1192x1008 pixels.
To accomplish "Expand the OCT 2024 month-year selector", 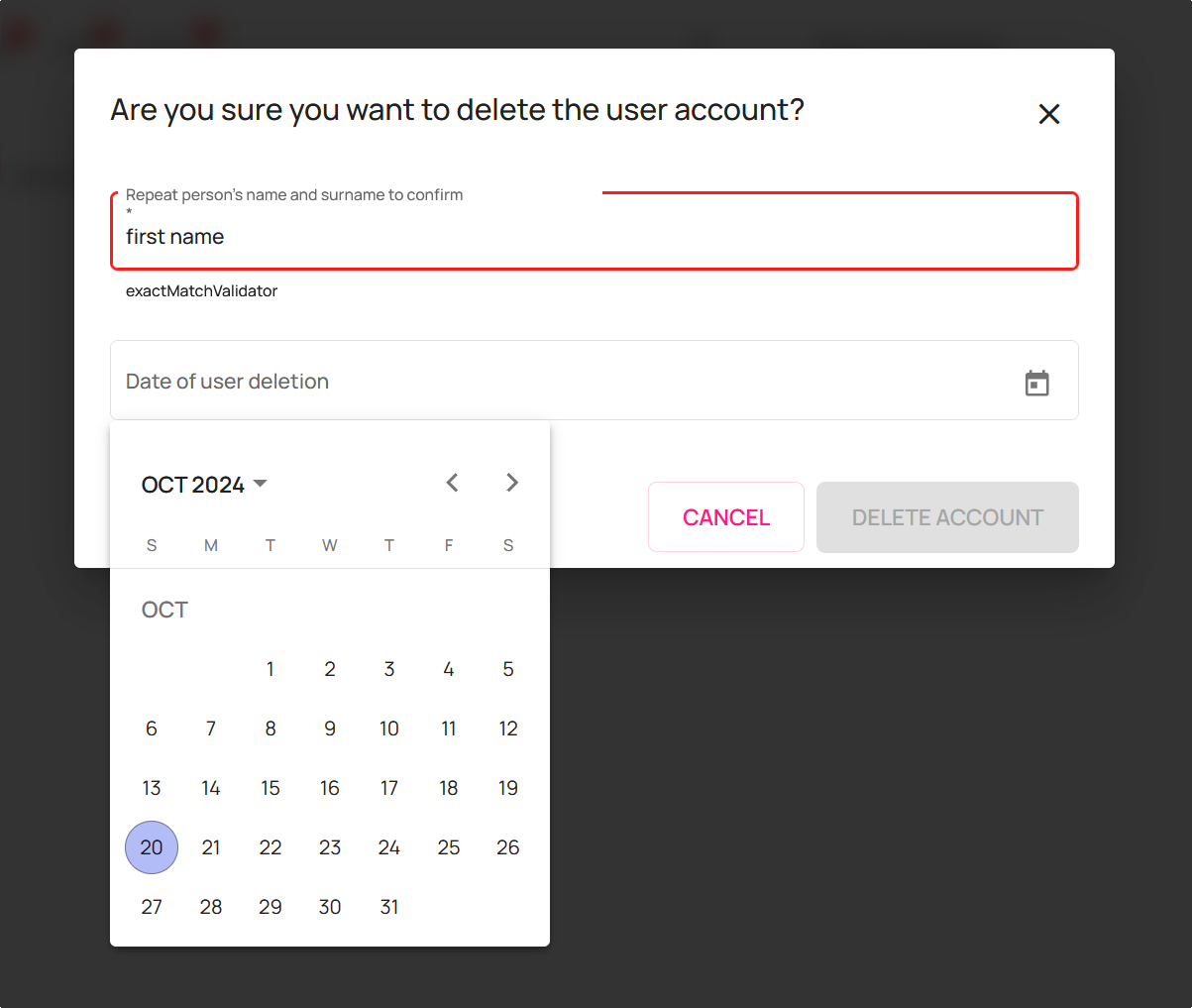I will (205, 485).
